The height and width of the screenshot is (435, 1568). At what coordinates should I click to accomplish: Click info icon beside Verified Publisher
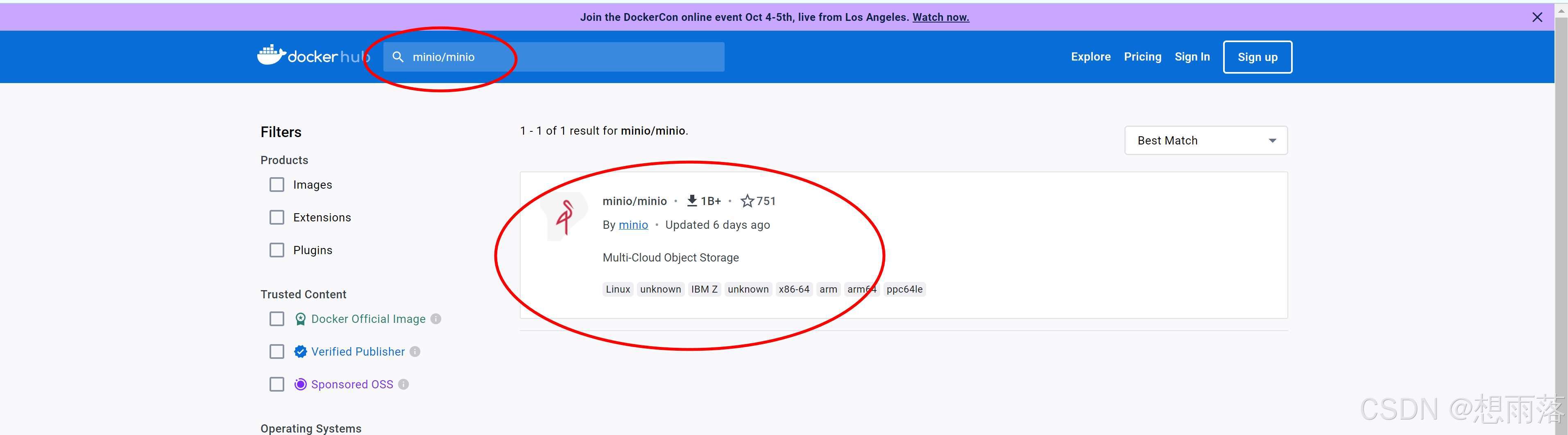(x=415, y=352)
